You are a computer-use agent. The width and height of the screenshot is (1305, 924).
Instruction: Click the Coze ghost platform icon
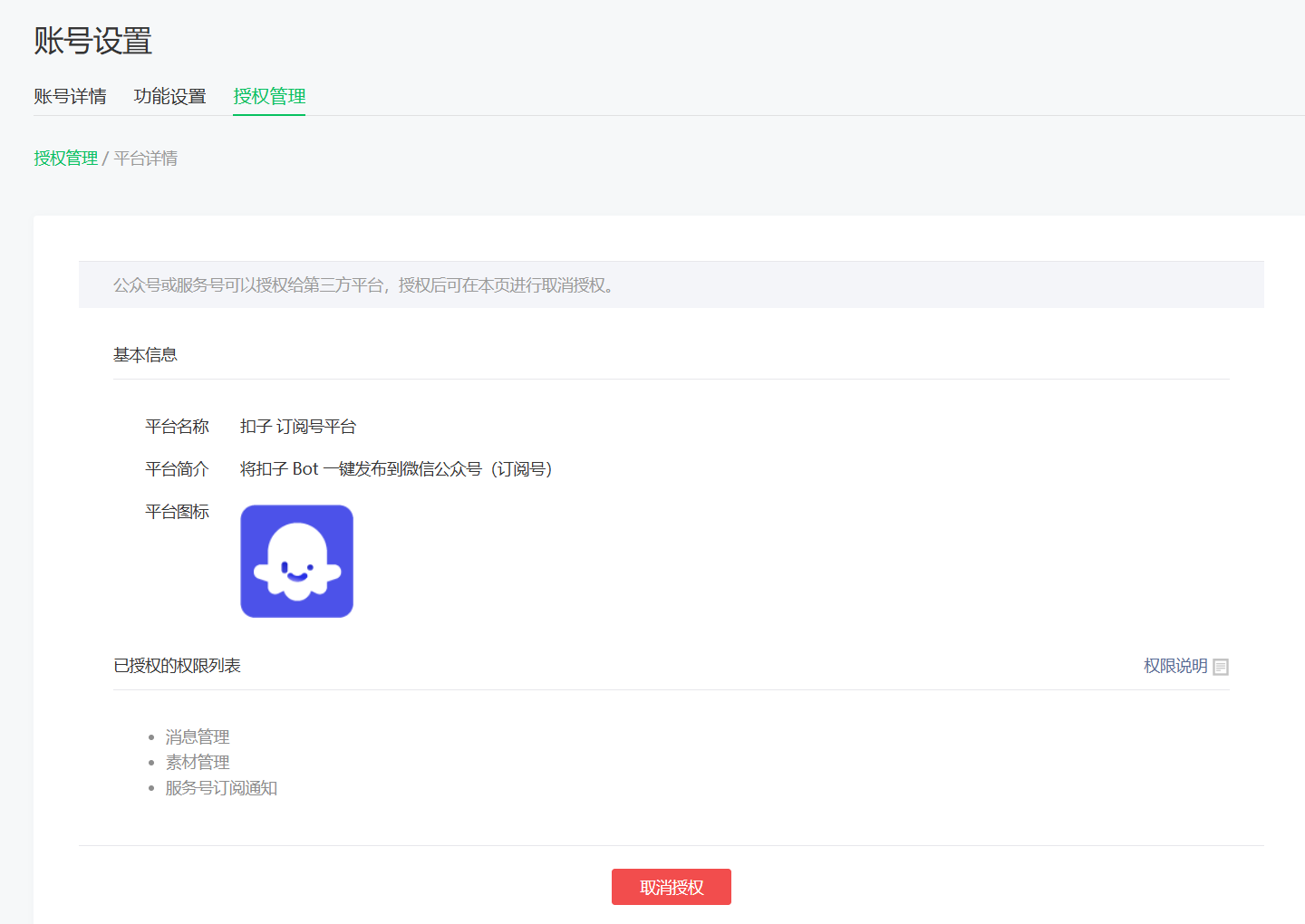pos(296,562)
